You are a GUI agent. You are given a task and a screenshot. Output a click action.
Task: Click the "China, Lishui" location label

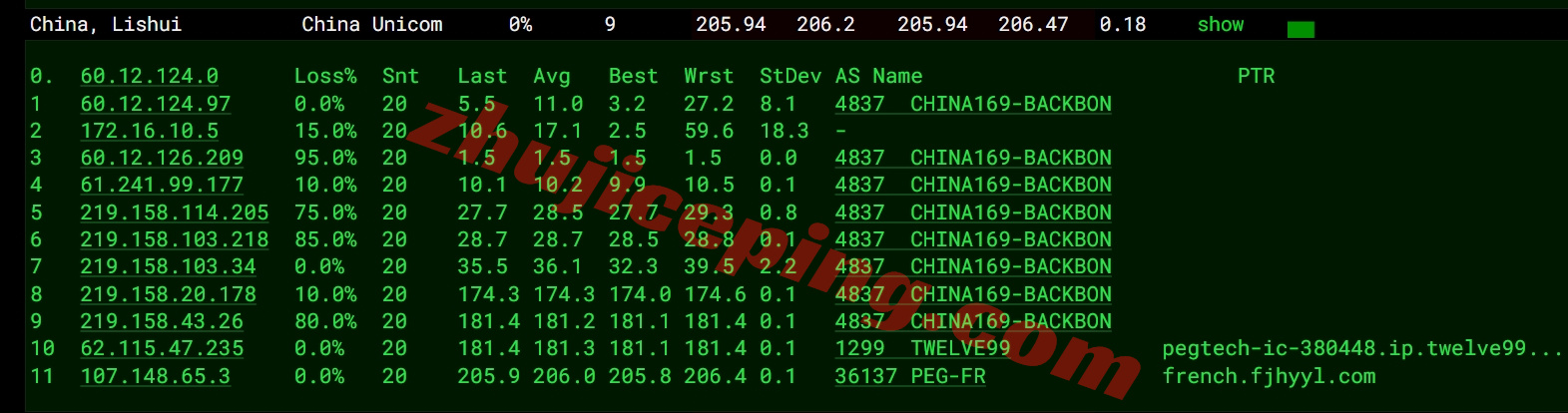click(x=106, y=25)
